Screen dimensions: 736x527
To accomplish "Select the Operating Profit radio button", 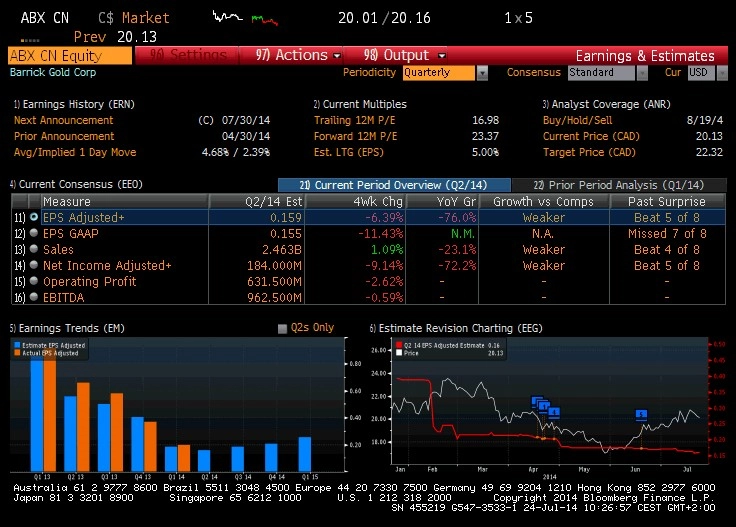I will [x=34, y=281].
